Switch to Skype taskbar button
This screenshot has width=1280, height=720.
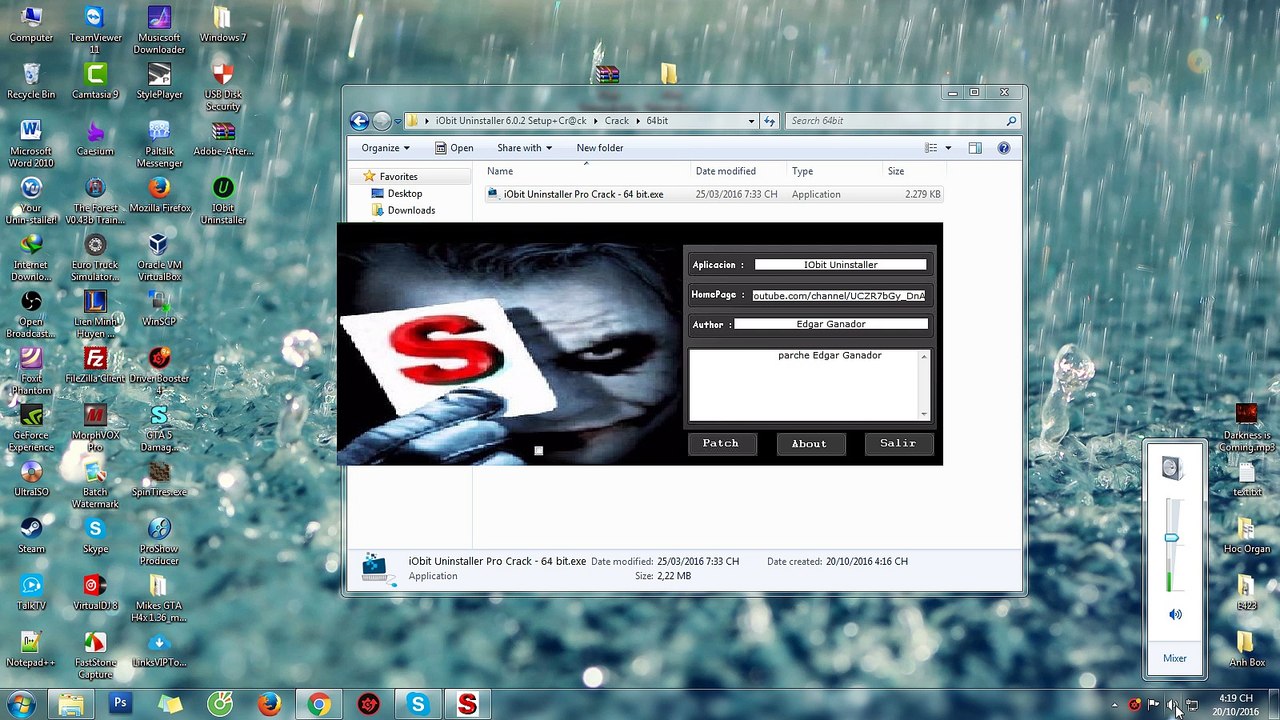point(418,704)
